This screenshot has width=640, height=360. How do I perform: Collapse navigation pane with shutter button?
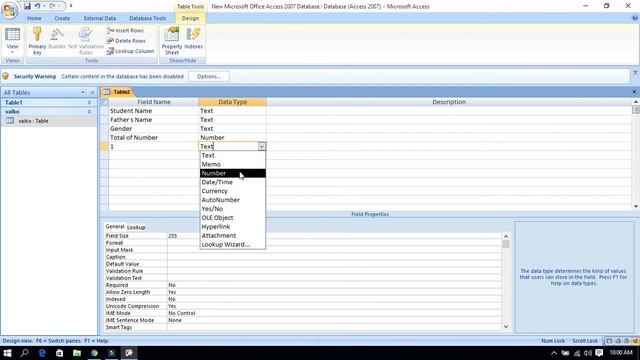click(x=92, y=93)
